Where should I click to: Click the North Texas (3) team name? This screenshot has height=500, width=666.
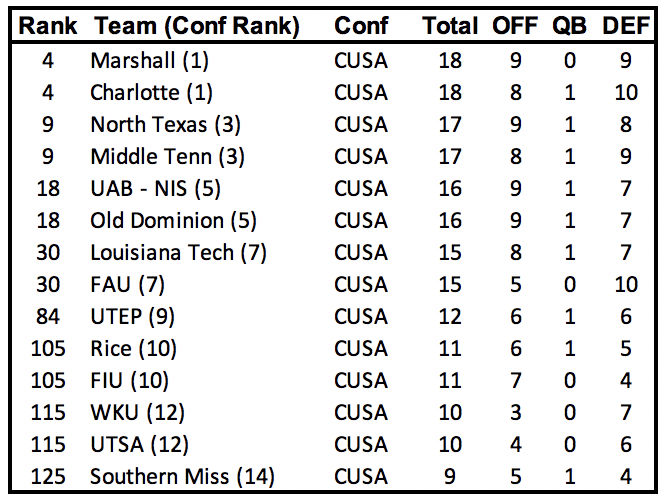(165, 125)
